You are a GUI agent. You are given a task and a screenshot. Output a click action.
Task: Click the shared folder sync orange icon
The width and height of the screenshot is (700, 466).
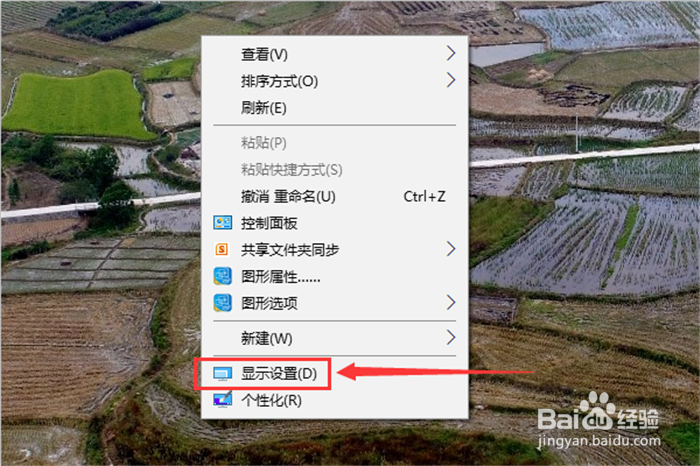222,249
